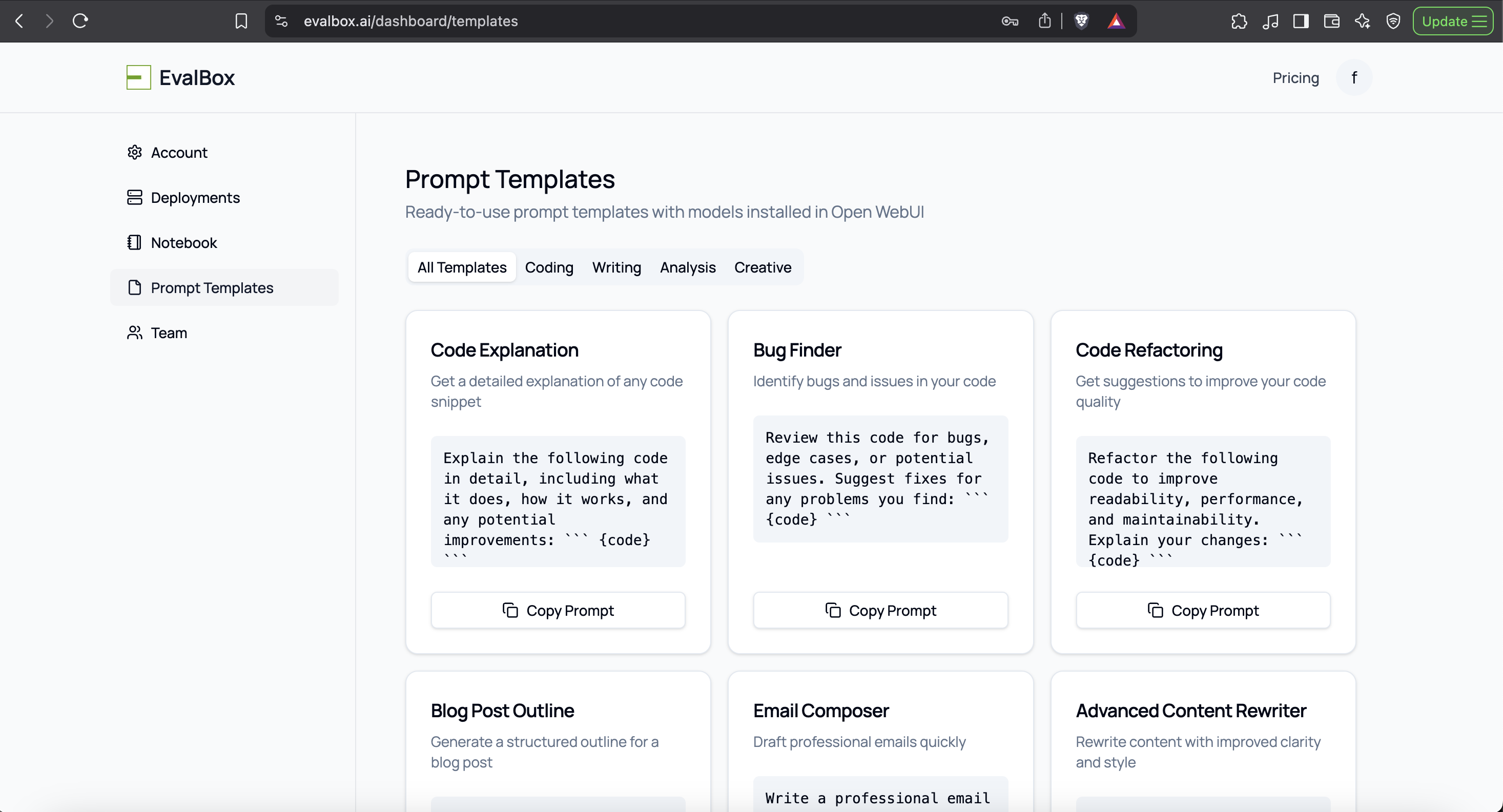Click the Brave Rewards triangle icon
The image size is (1503, 812).
point(1116,21)
